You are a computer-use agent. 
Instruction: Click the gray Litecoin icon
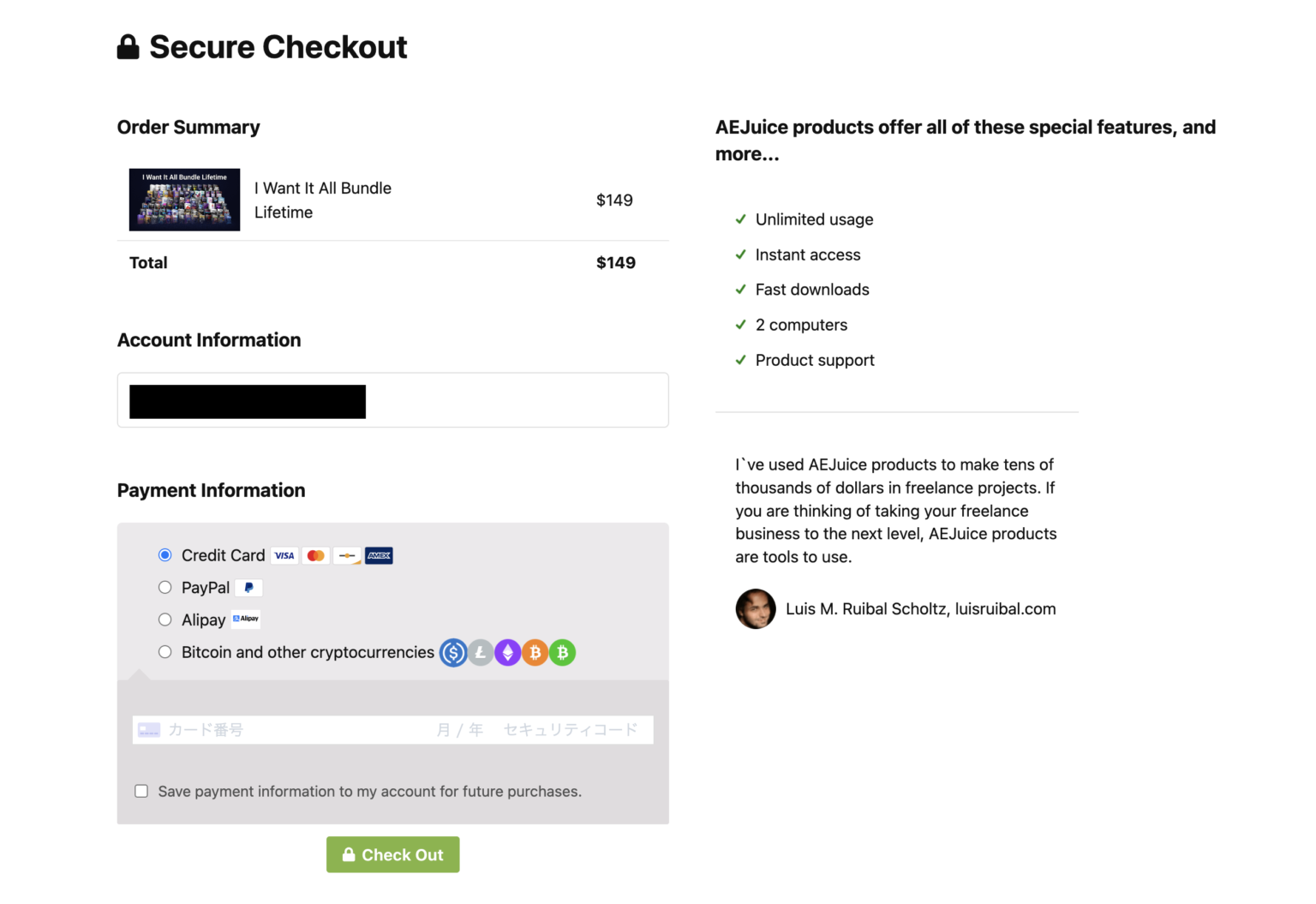(481, 653)
